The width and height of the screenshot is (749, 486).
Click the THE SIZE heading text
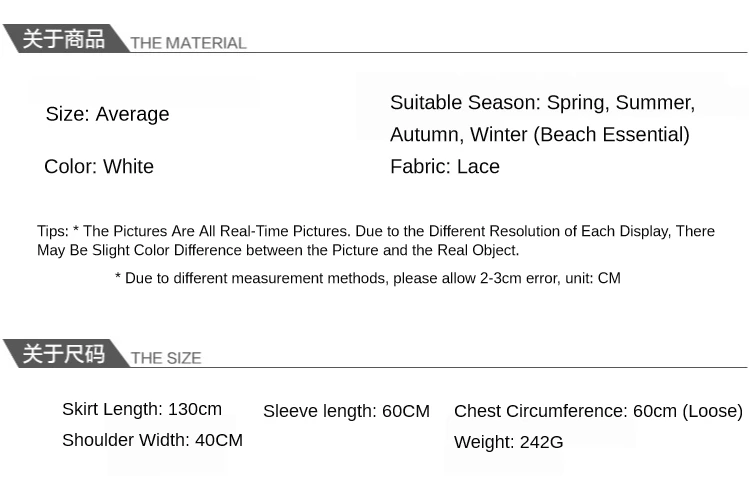[166, 358]
